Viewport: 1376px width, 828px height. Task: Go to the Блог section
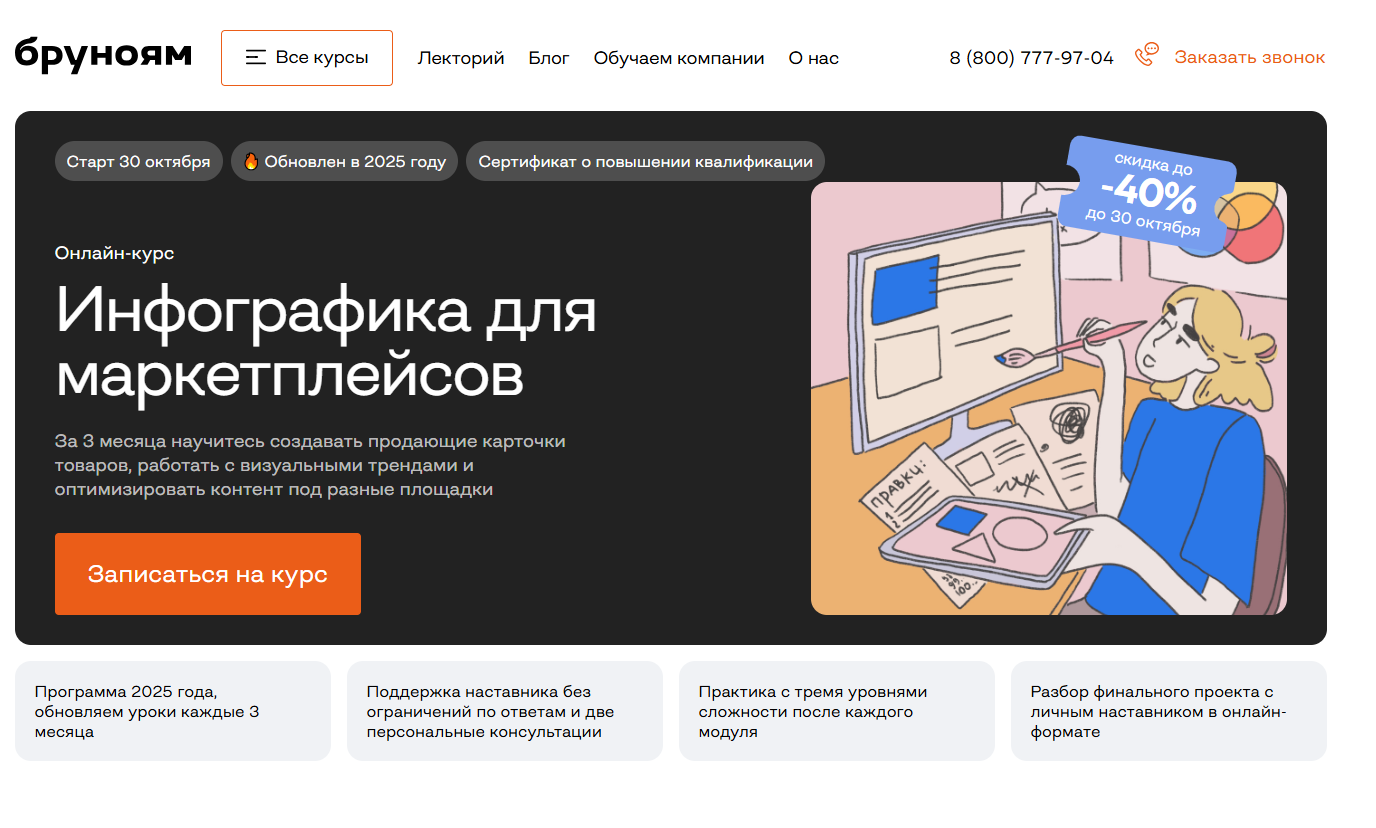[549, 58]
